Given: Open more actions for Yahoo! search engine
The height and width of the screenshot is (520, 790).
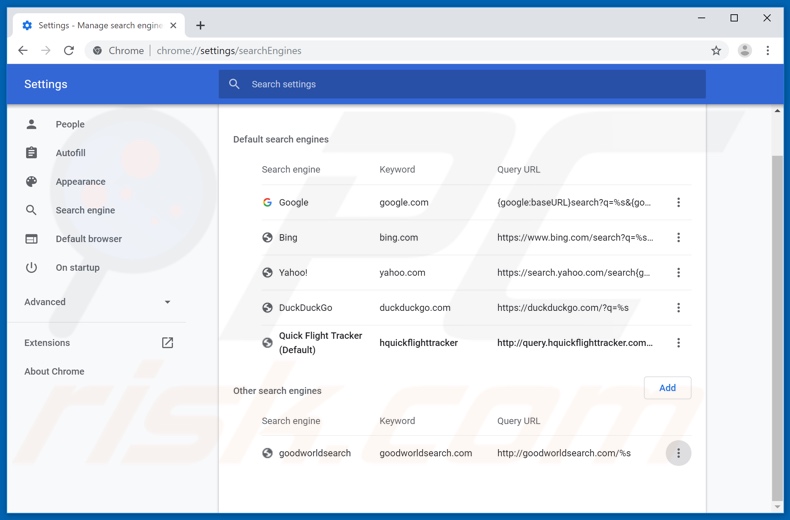Looking at the screenshot, I should point(678,273).
